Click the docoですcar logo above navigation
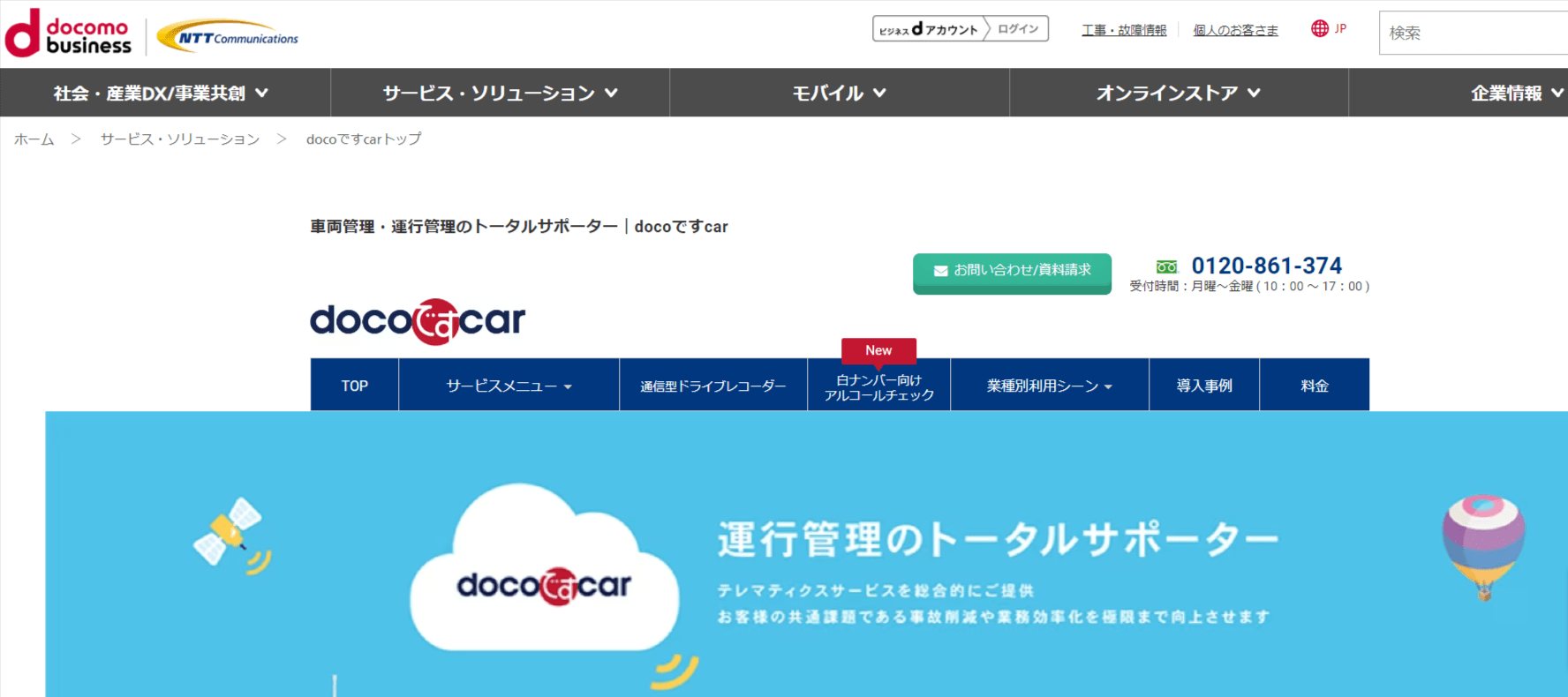This screenshot has height=697, width=1568. coord(418,321)
